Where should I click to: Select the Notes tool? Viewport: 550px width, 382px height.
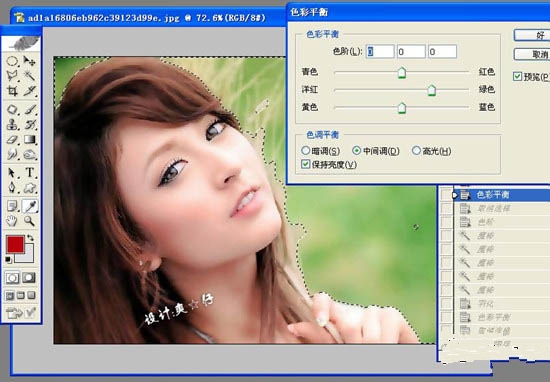tap(12, 206)
